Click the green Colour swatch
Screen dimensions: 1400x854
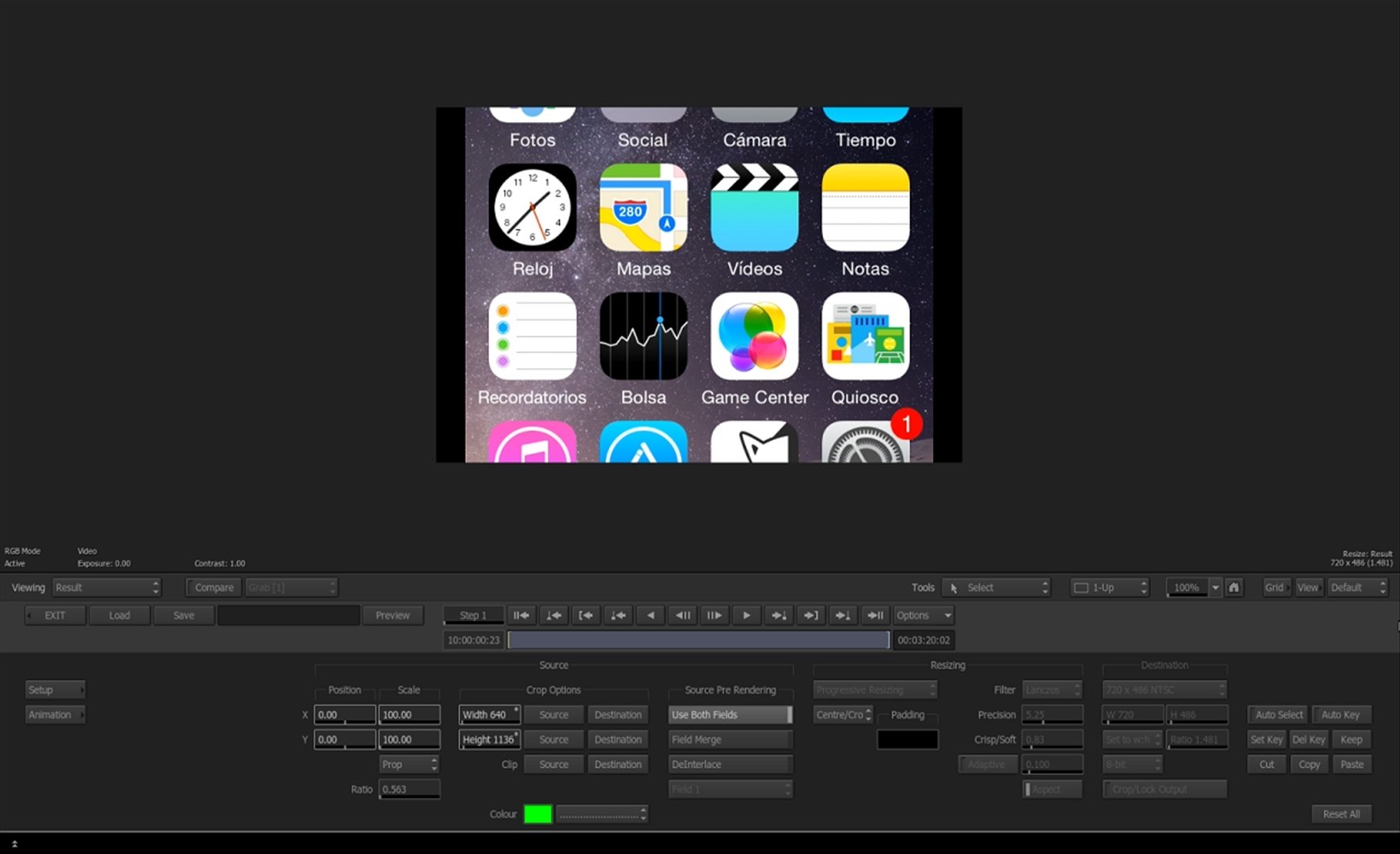[x=537, y=814]
